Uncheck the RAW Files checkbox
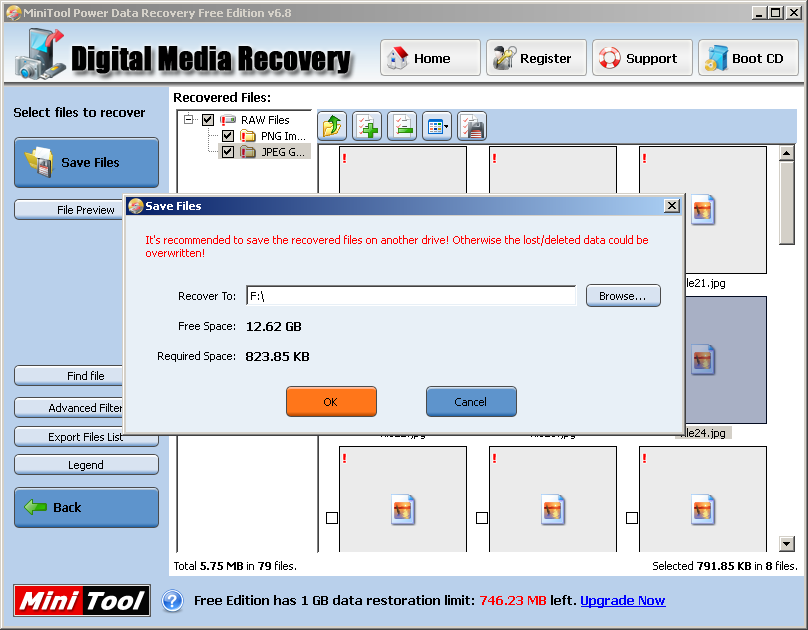 208,120
